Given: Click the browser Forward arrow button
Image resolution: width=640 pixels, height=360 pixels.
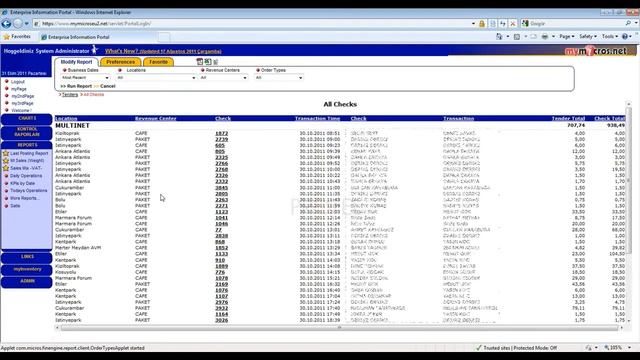Looking at the screenshot, I should pyautogui.click(x=18, y=24).
